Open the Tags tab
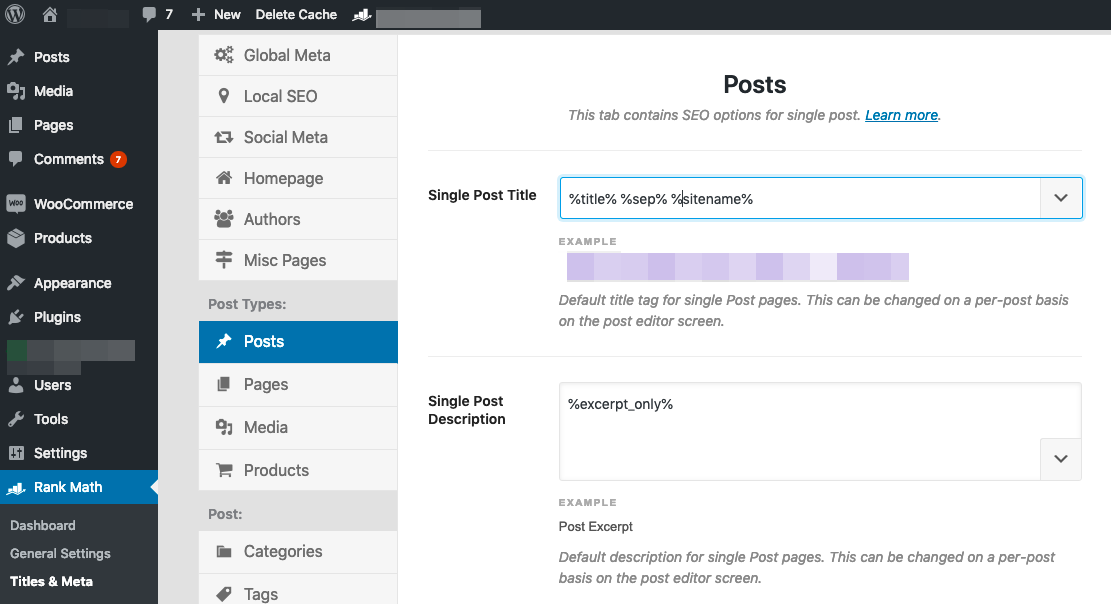 pos(298,590)
